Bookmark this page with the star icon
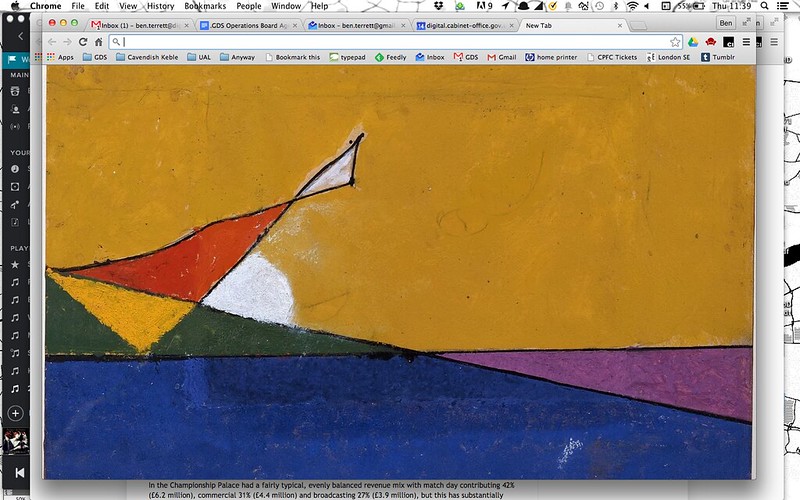The height and width of the screenshot is (500, 800). pyautogui.click(x=676, y=42)
